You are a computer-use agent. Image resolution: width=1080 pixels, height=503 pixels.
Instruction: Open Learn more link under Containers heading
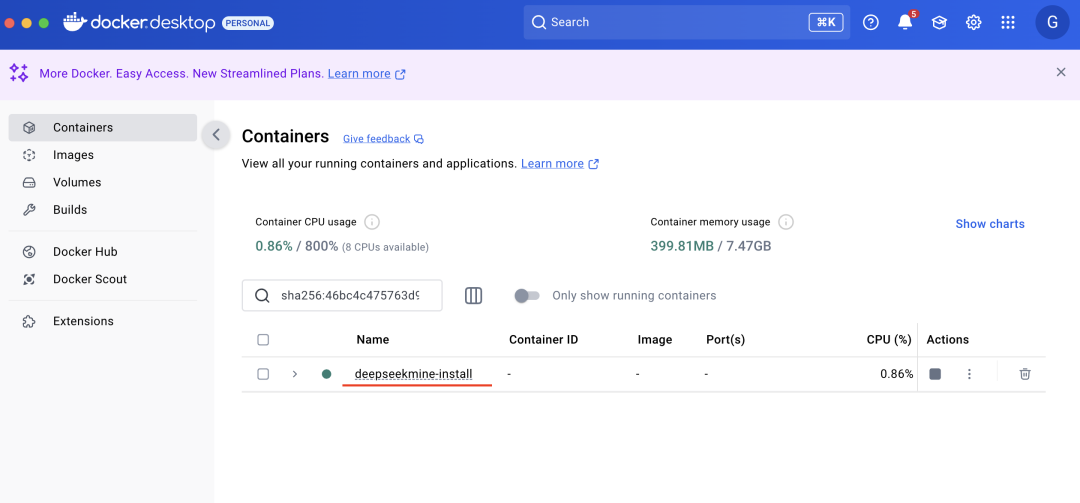pyautogui.click(x=559, y=164)
